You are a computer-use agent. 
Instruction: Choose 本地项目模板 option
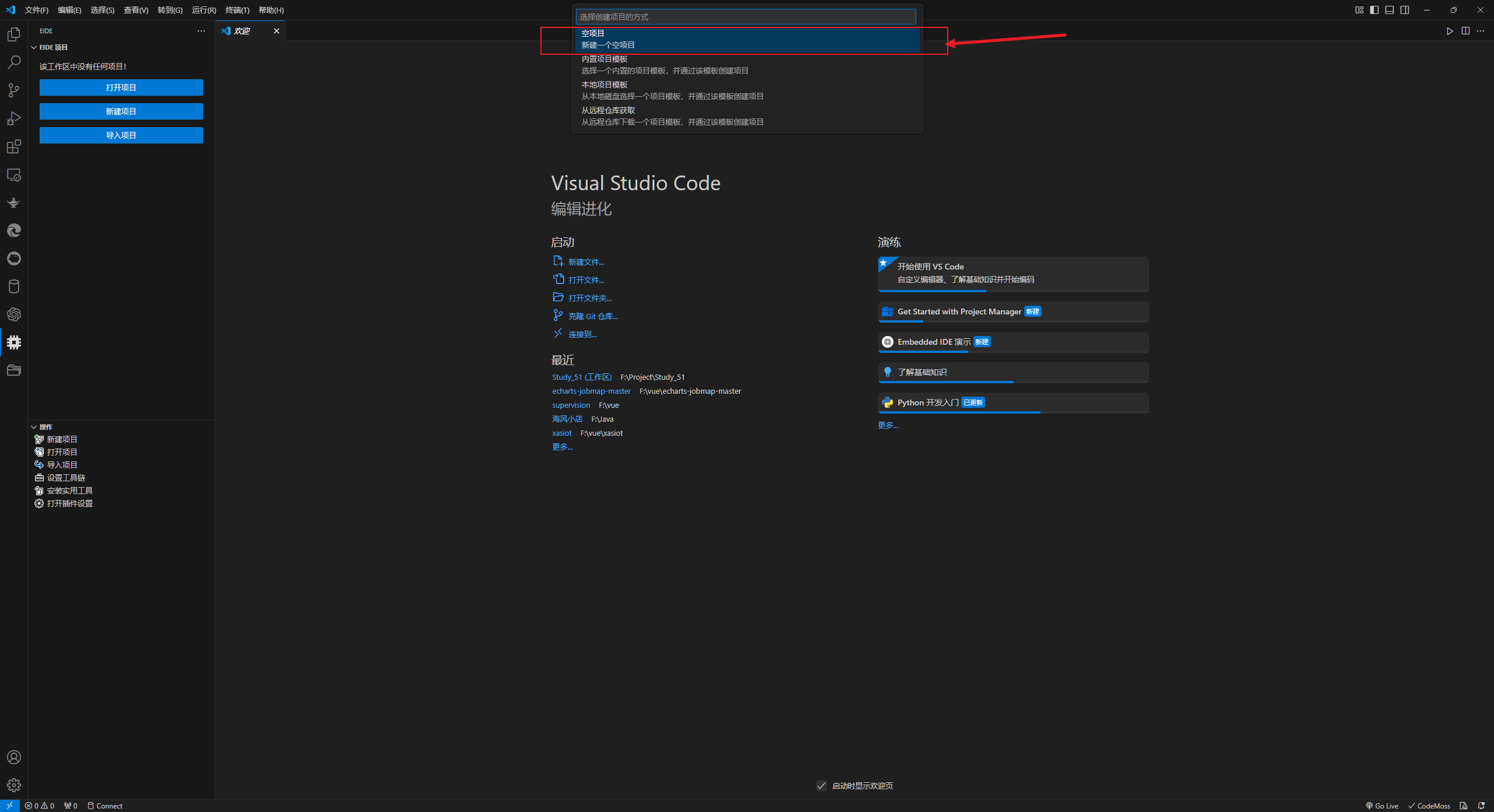[747, 90]
